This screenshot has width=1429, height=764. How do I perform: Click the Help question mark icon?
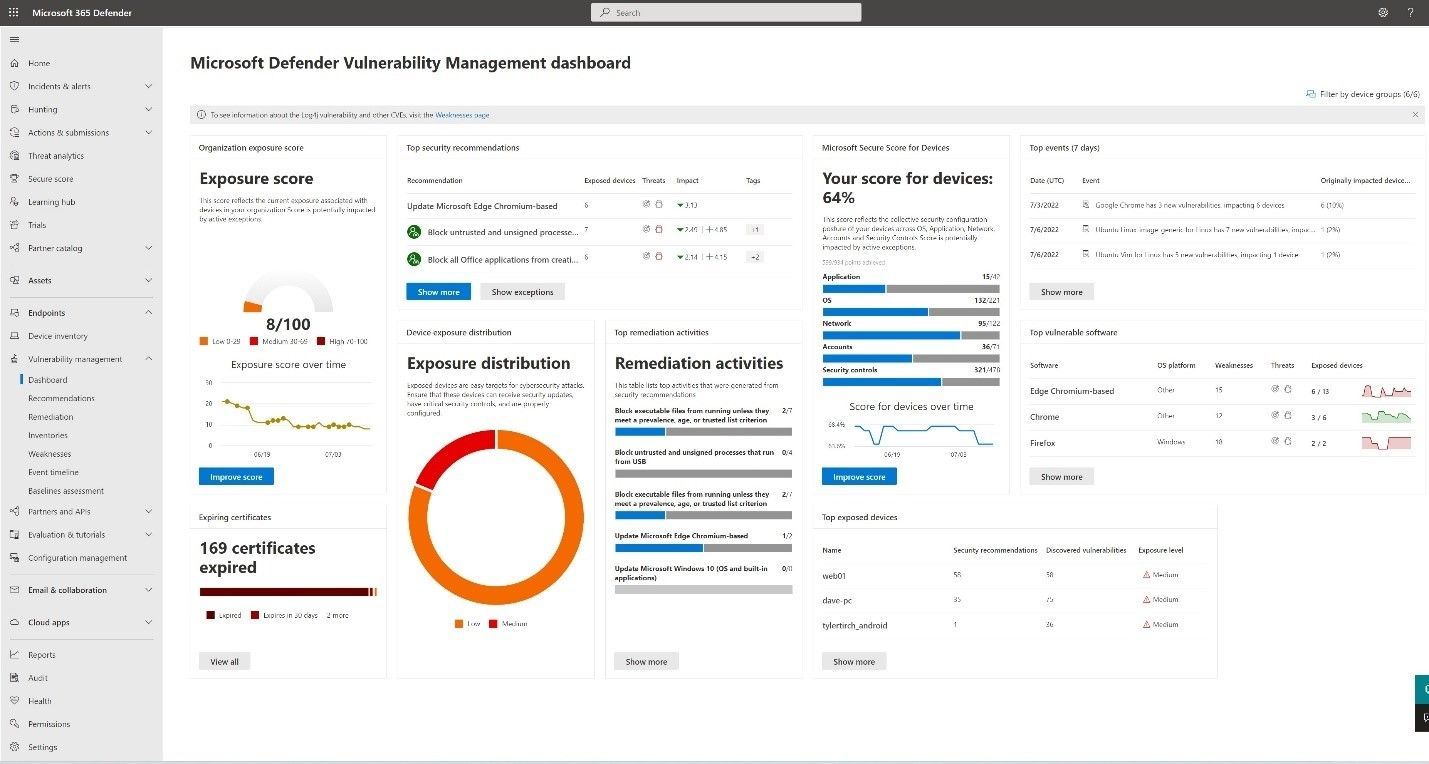click(x=1411, y=12)
